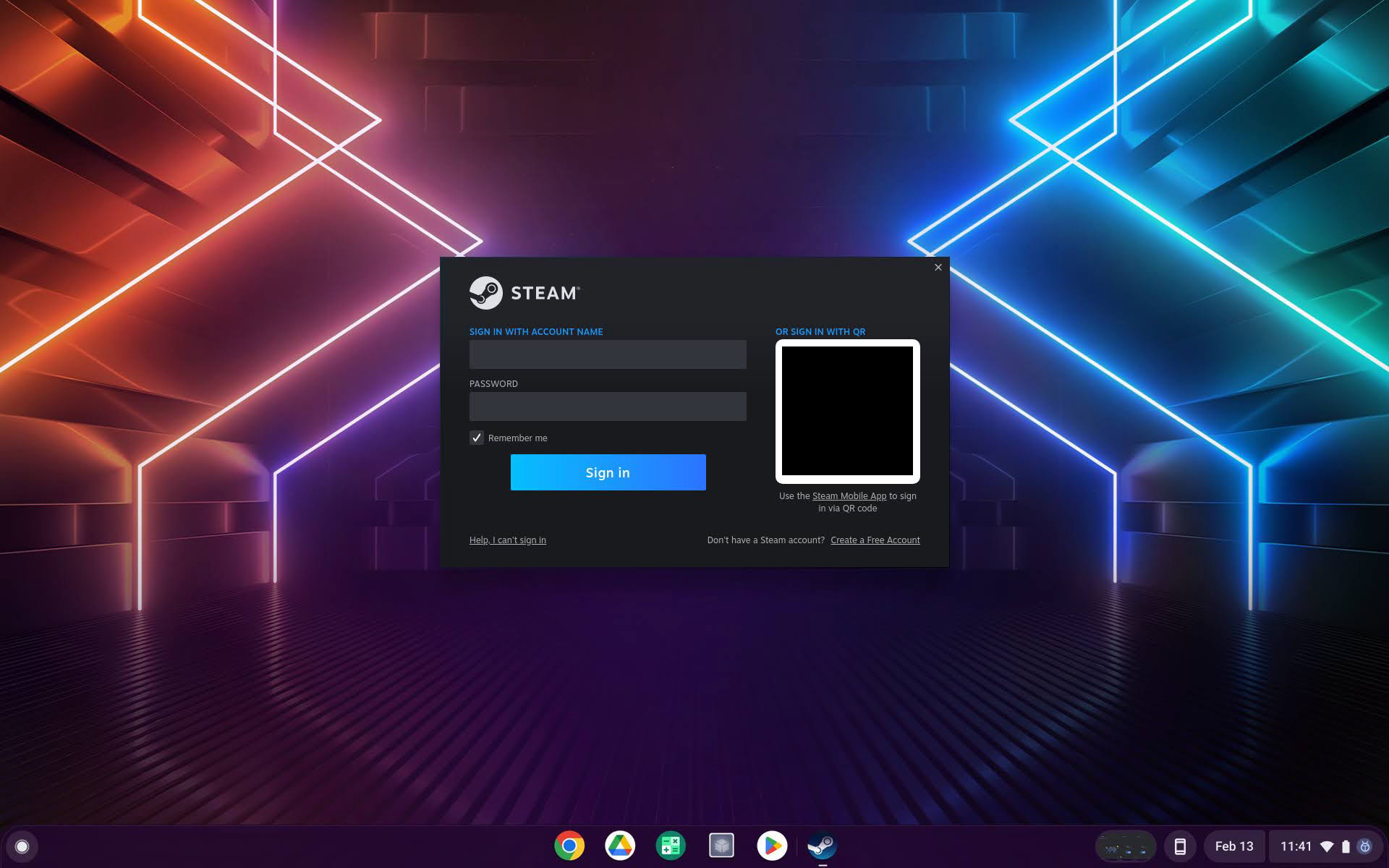Toggle Remember me checkbox
The height and width of the screenshot is (868, 1389).
[476, 437]
